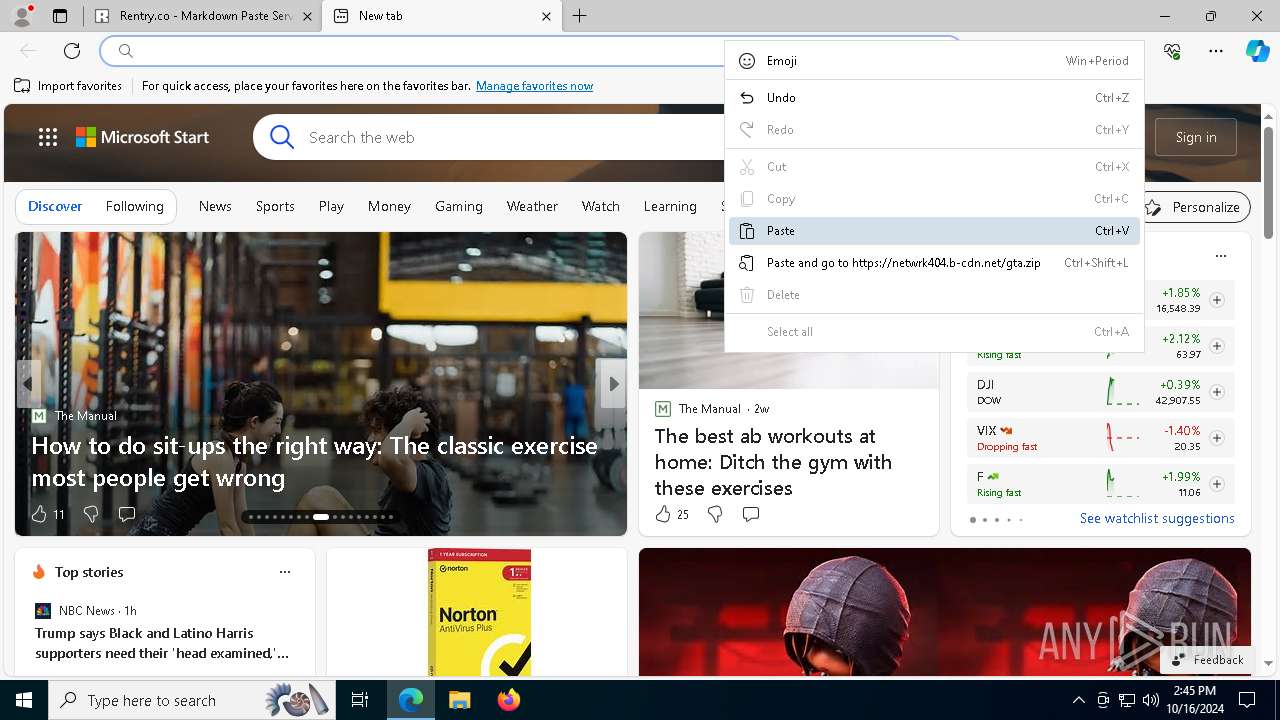1280x720 pixels.
Task: Open the Money category
Action: 389,206
